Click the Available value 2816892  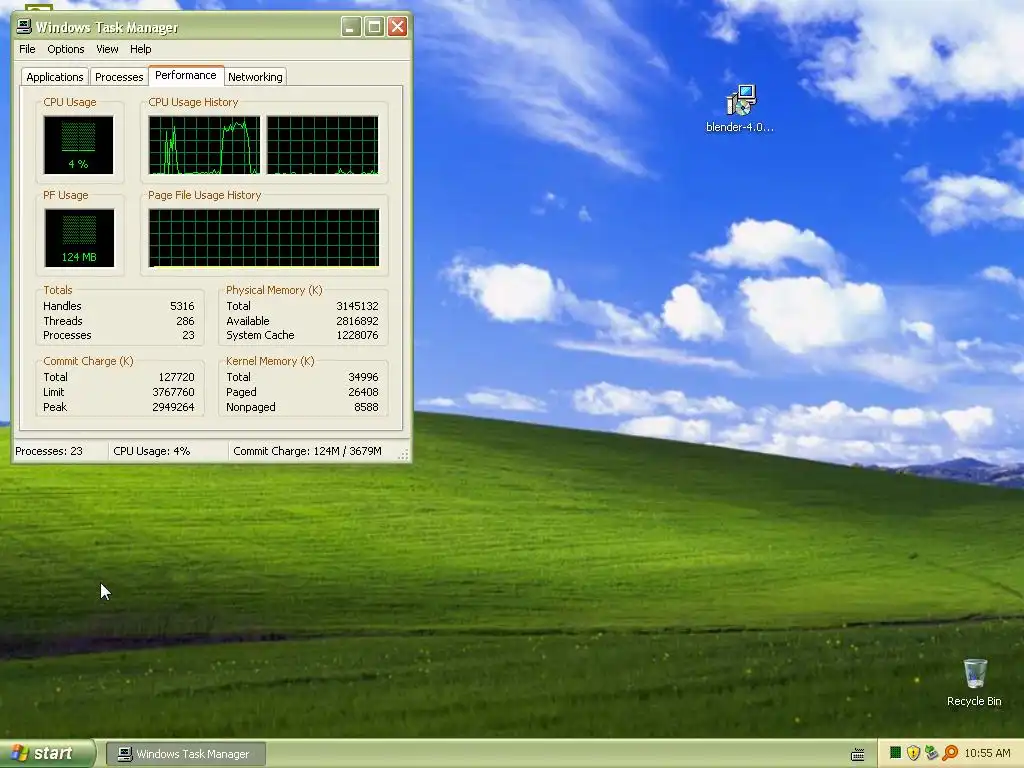357,321
